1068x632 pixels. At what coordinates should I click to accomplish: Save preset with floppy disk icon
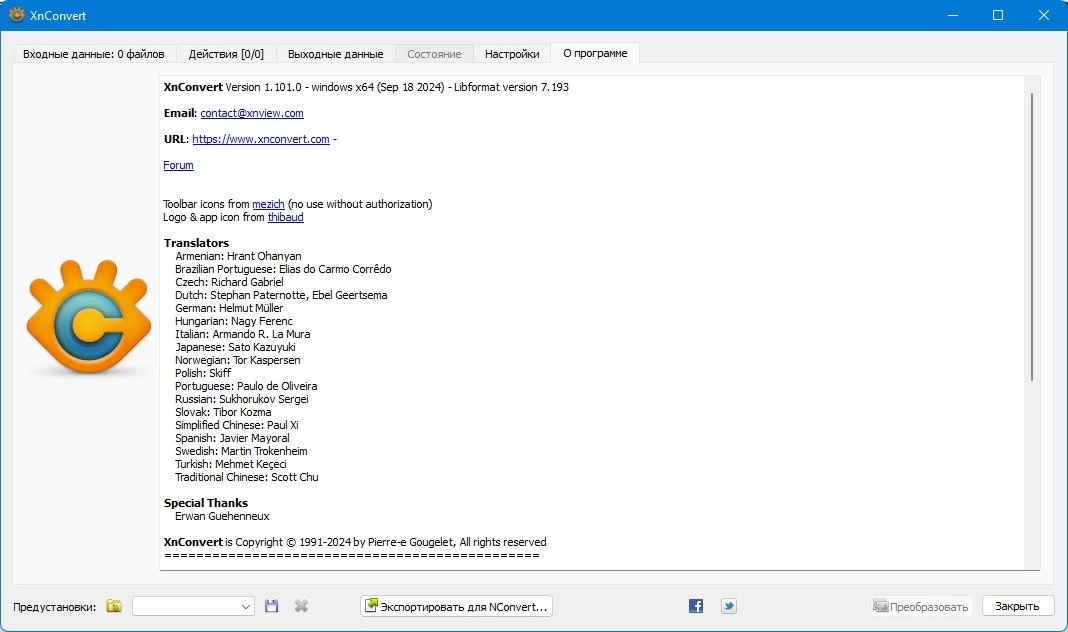coord(271,606)
